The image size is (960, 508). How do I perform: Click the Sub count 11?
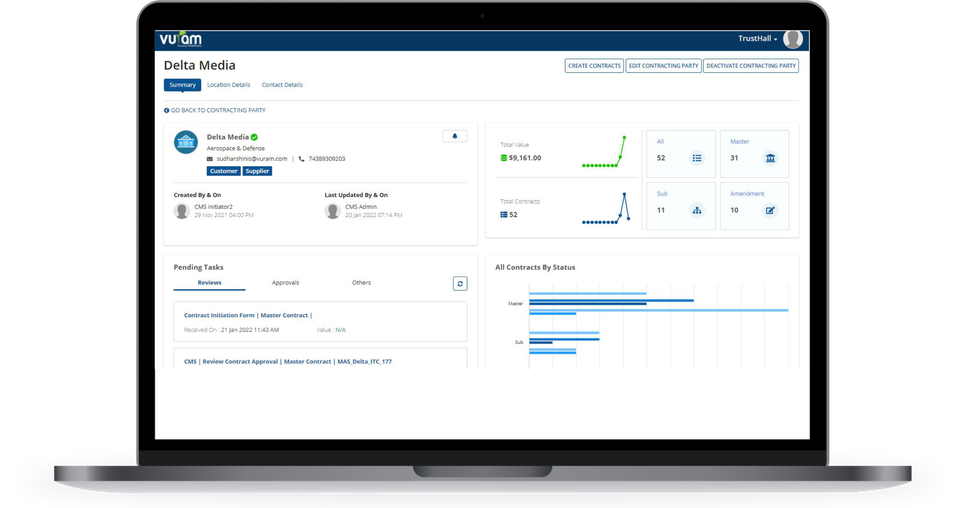tap(661, 210)
